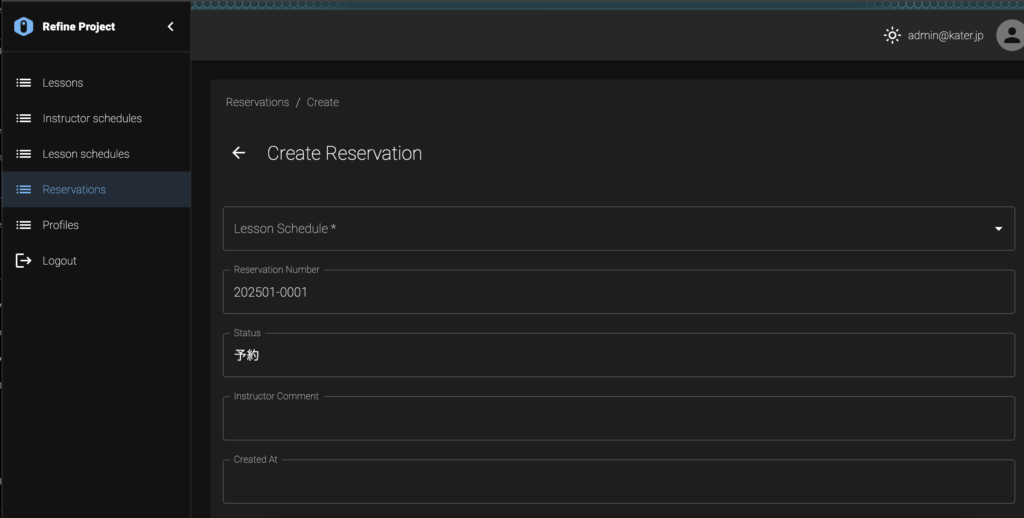Click the list icon beside Instructor schedules

(24, 118)
